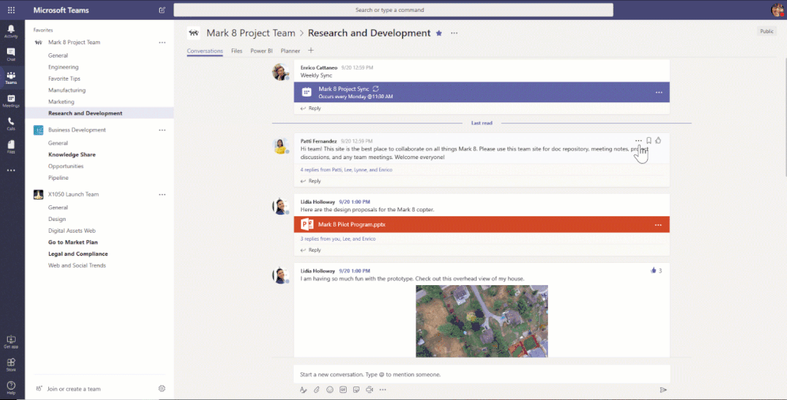
Task: Open options on Mark 8 Pilot Program.pptx card
Action: click(658, 225)
